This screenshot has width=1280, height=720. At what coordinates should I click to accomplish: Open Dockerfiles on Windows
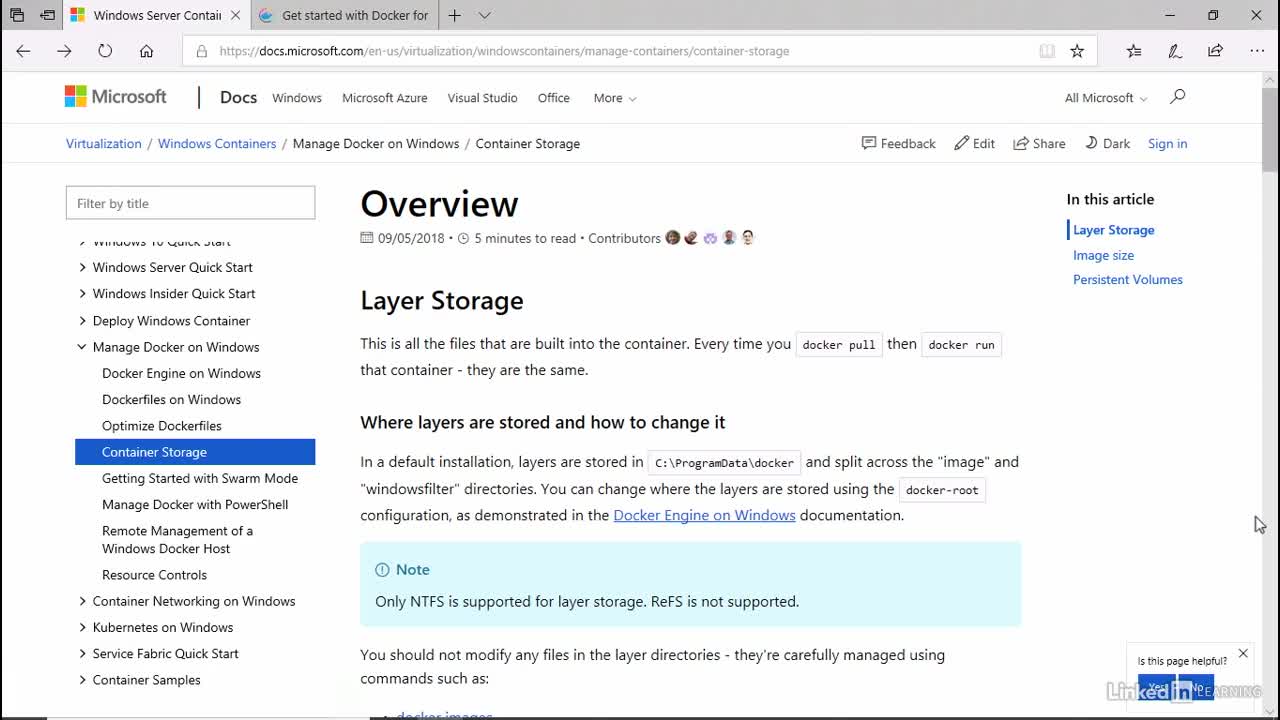171,399
